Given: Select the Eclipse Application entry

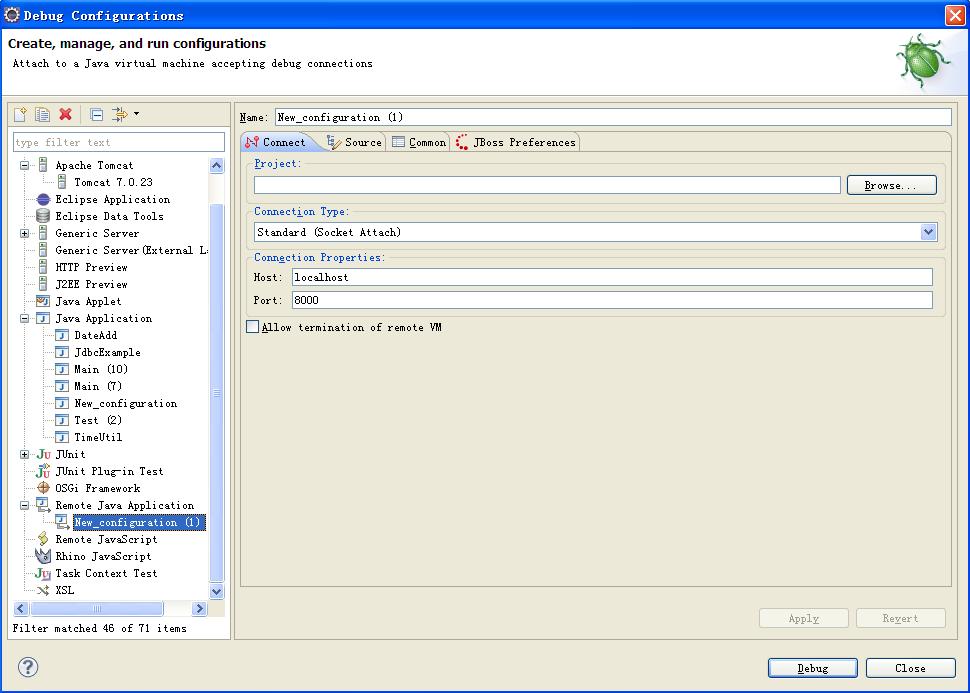Looking at the screenshot, I should 112,199.
